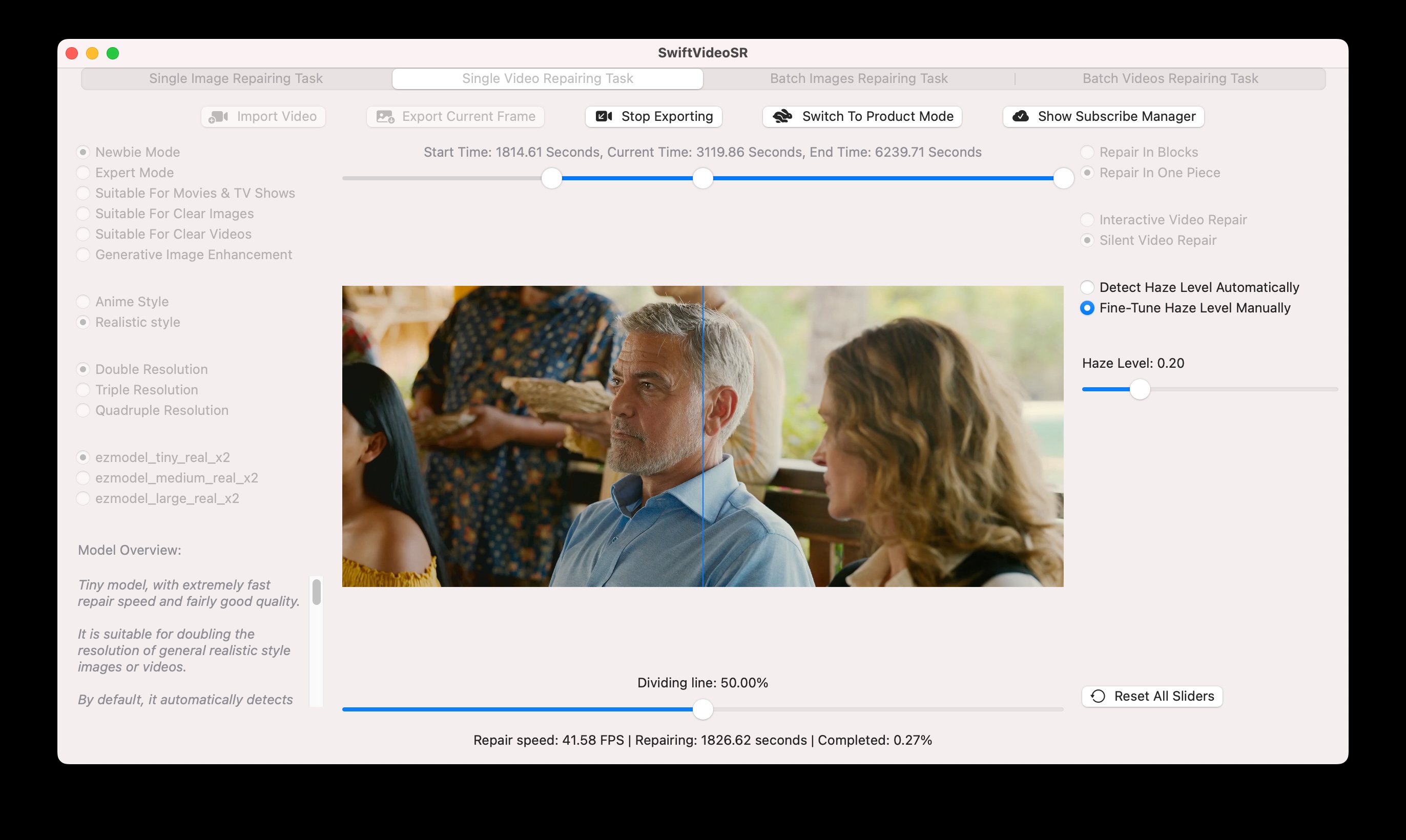Click the repair speed status line

[702, 740]
